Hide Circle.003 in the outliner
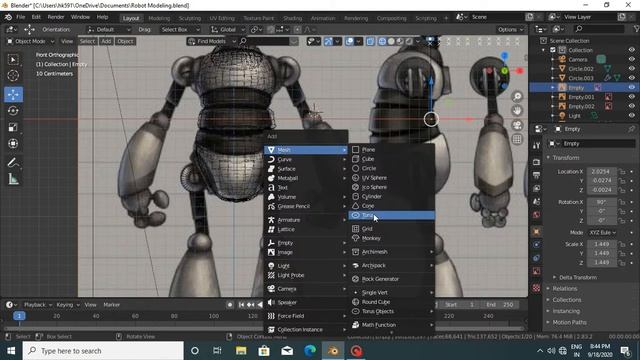 (x=631, y=78)
